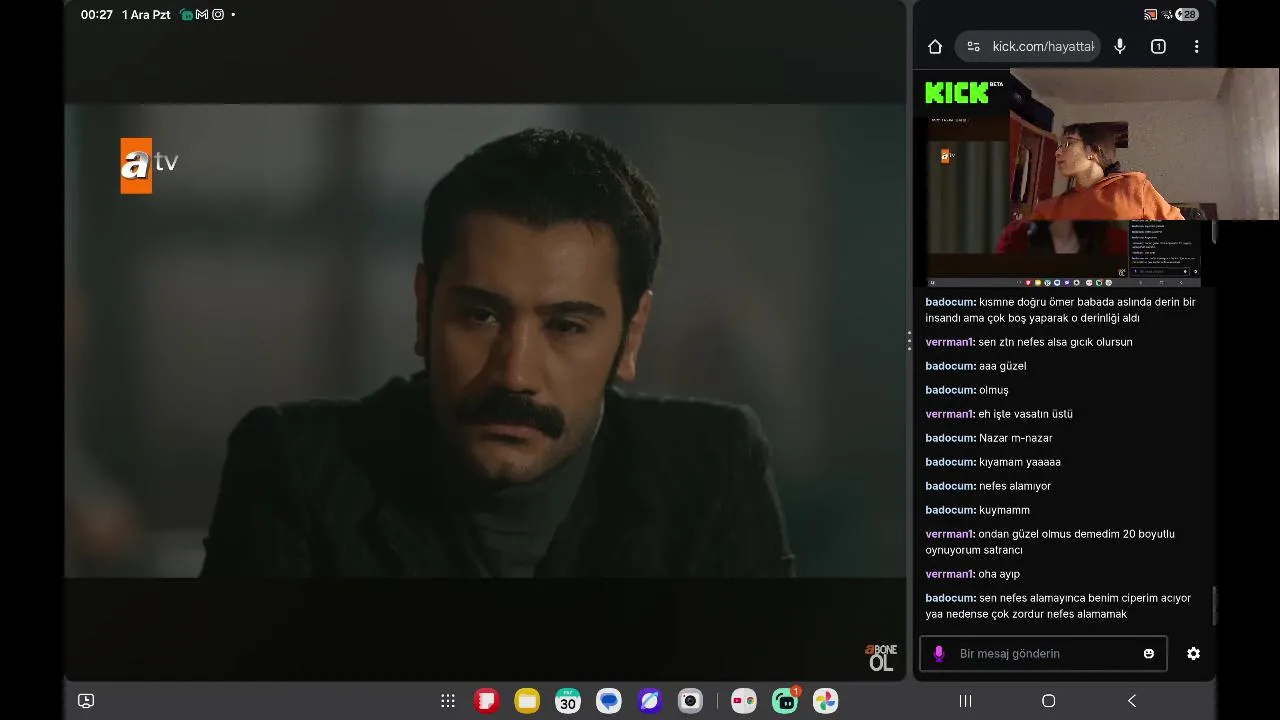Select message 'eh işte vasatın üstü'
This screenshot has height=720, width=1280.
coord(1025,414)
